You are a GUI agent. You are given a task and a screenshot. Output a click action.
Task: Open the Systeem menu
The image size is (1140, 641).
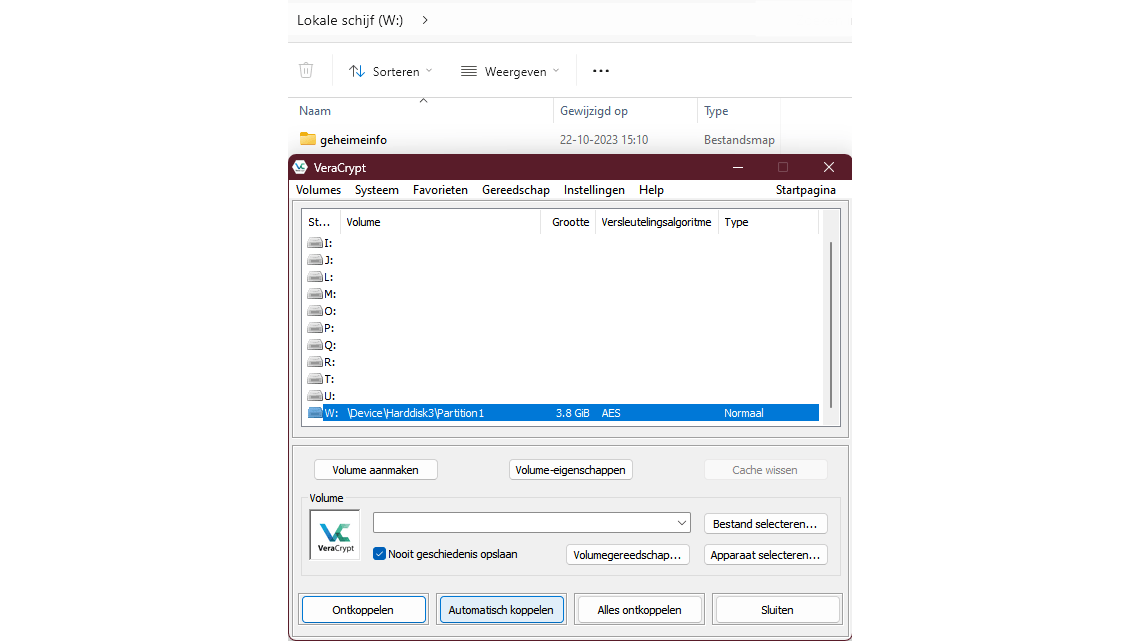[x=377, y=190]
